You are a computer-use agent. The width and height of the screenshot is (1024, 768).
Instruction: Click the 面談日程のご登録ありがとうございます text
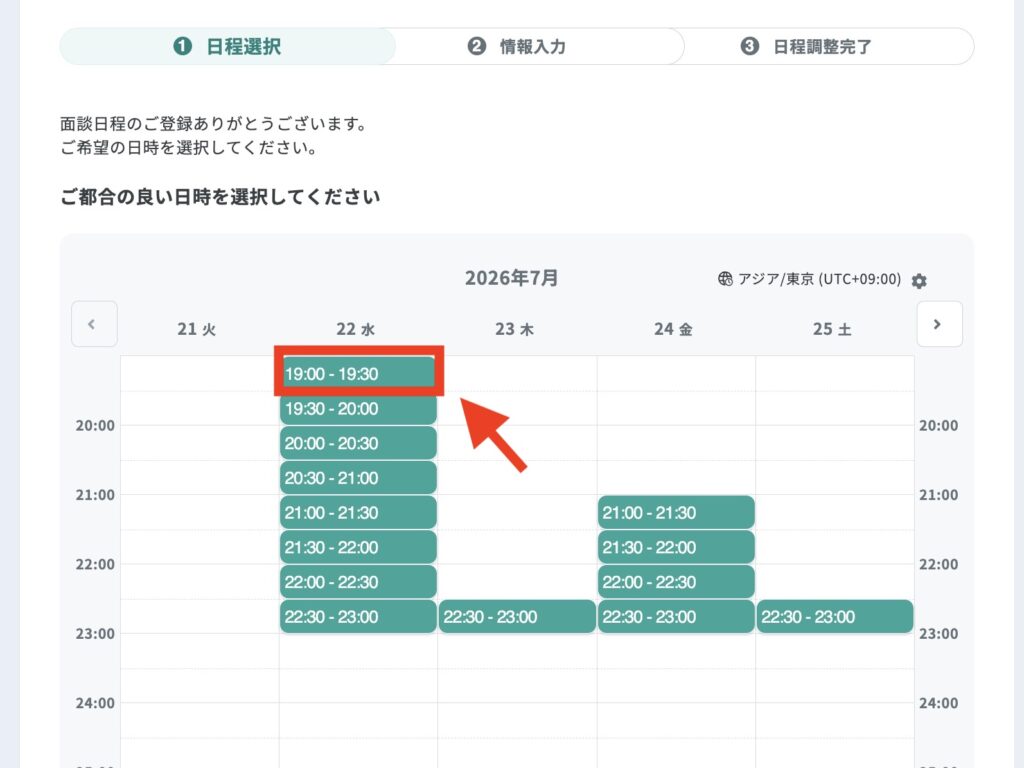[x=214, y=123]
